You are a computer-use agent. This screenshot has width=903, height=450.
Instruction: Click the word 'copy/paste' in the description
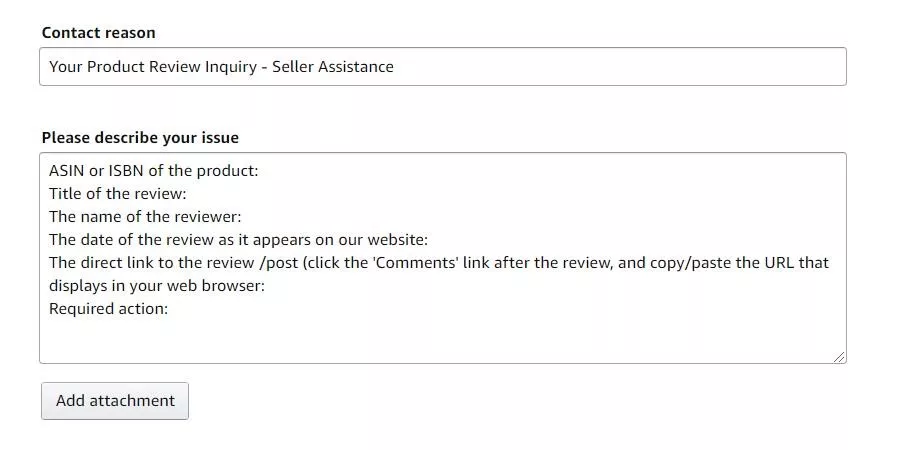click(686, 263)
